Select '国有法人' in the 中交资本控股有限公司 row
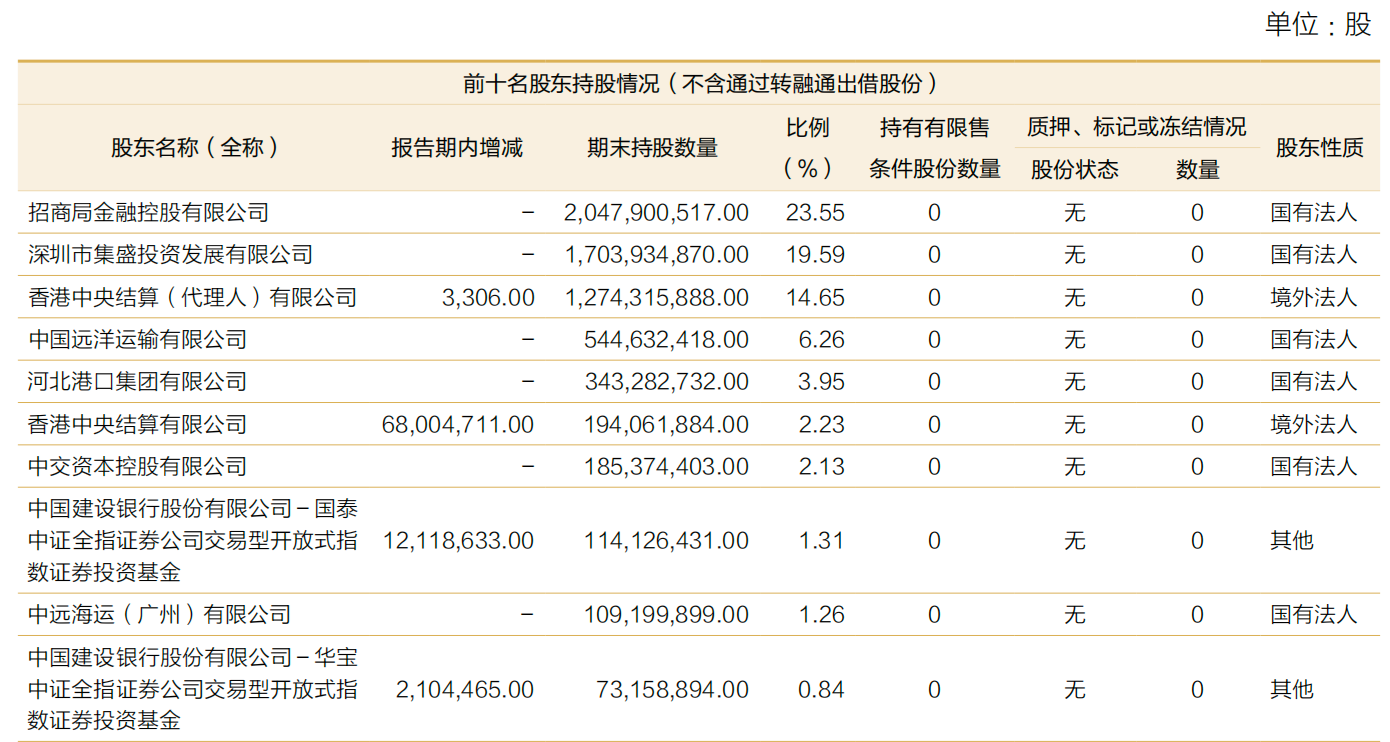 pyautogui.click(x=1314, y=467)
